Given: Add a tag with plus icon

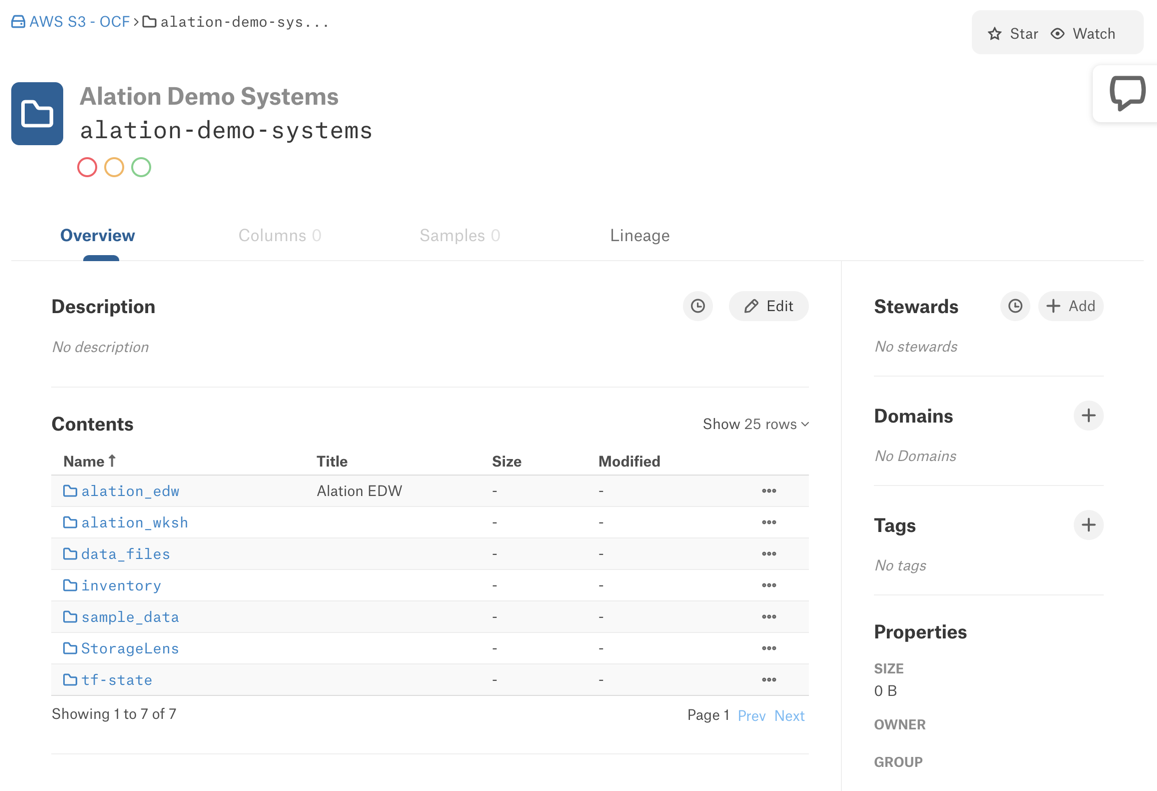Looking at the screenshot, I should (x=1088, y=525).
